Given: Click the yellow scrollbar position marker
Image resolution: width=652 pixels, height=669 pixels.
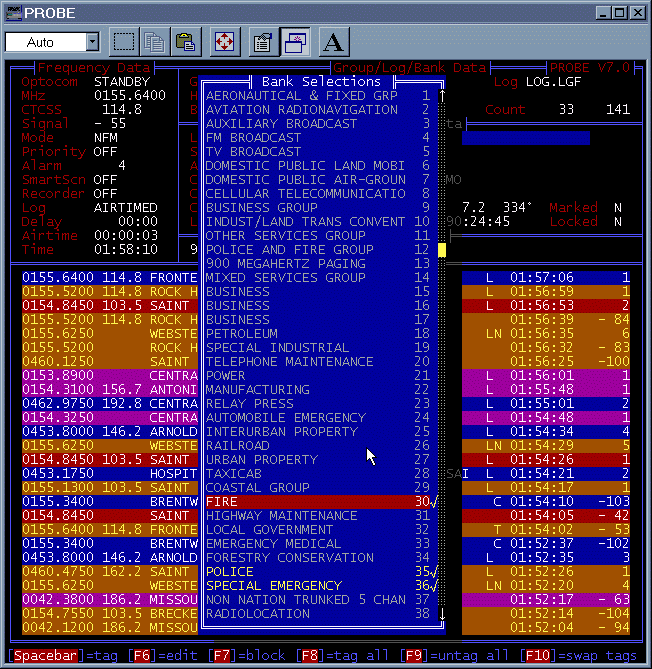Looking at the screenshot, I should coord(442,250).
